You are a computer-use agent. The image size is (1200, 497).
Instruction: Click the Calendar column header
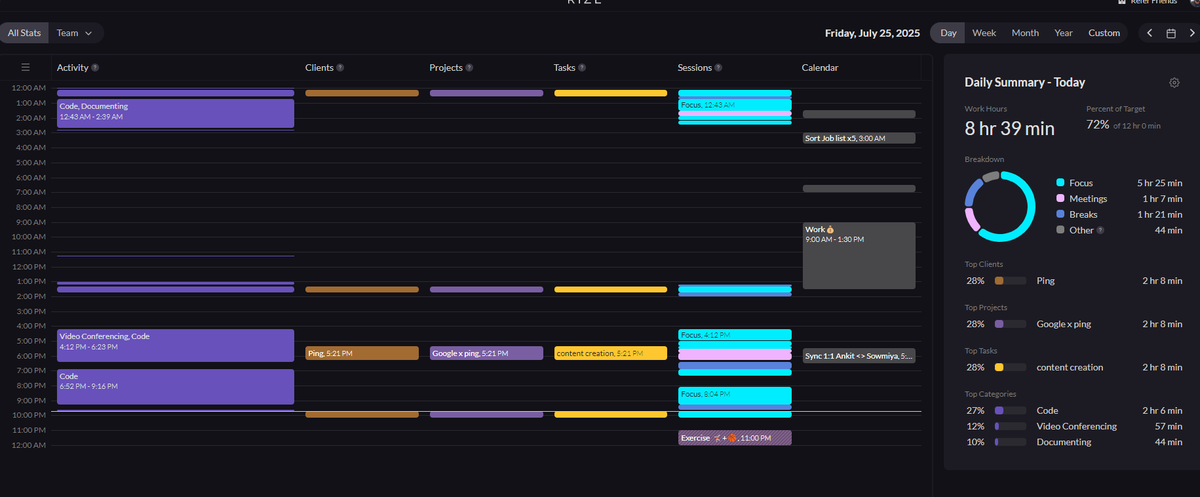(x=820, y=68)
